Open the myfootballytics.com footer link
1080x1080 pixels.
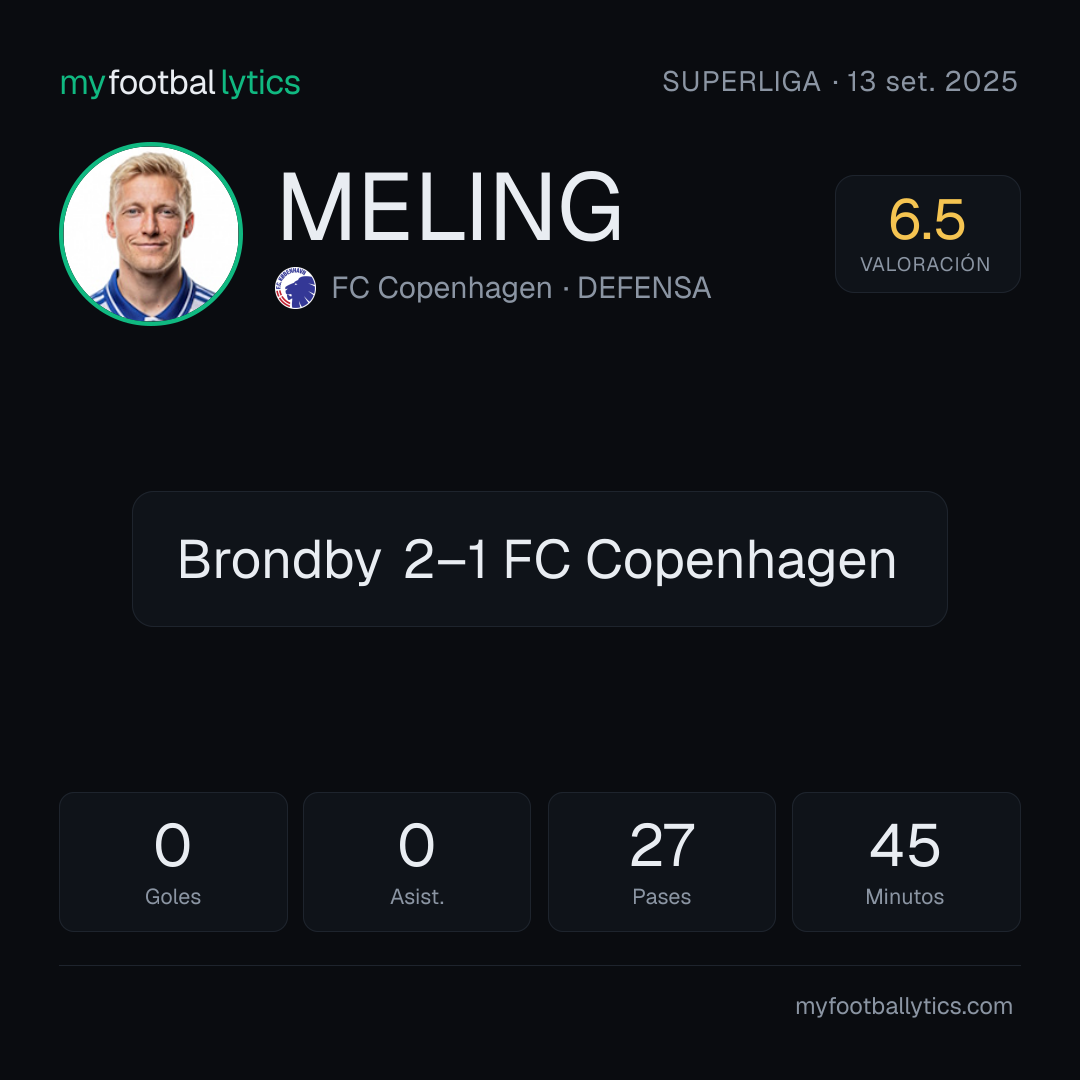click(x=904, y=1006)
